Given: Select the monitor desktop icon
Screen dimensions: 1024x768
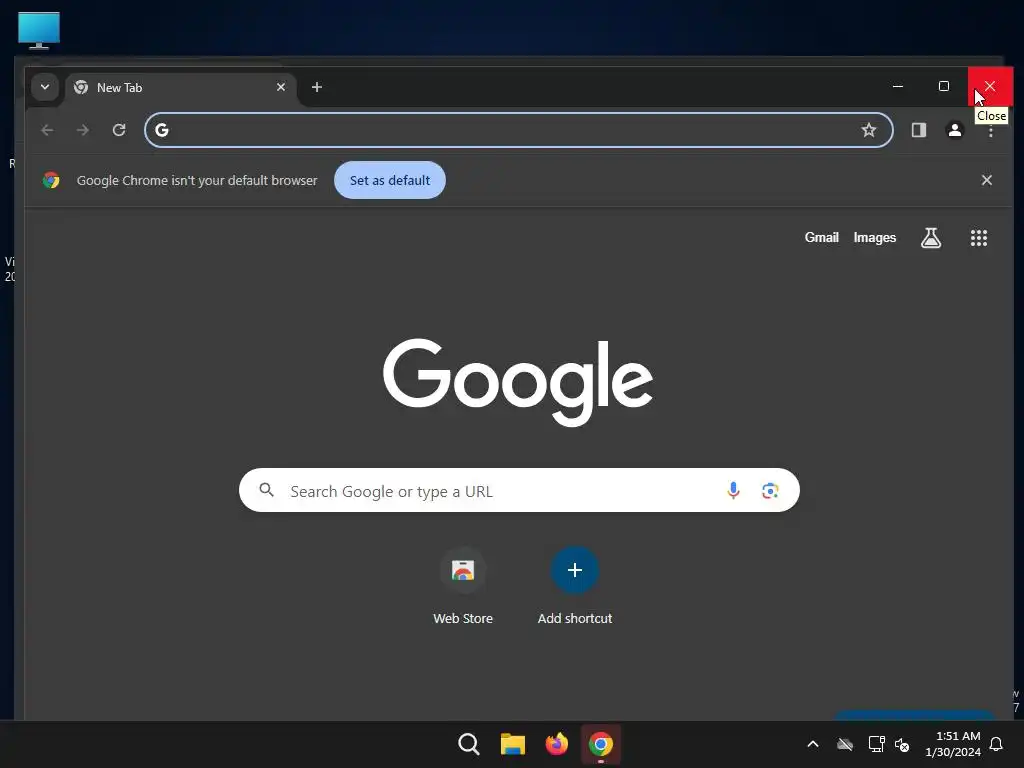Looking at the screenshot, I should coord(39,31).
